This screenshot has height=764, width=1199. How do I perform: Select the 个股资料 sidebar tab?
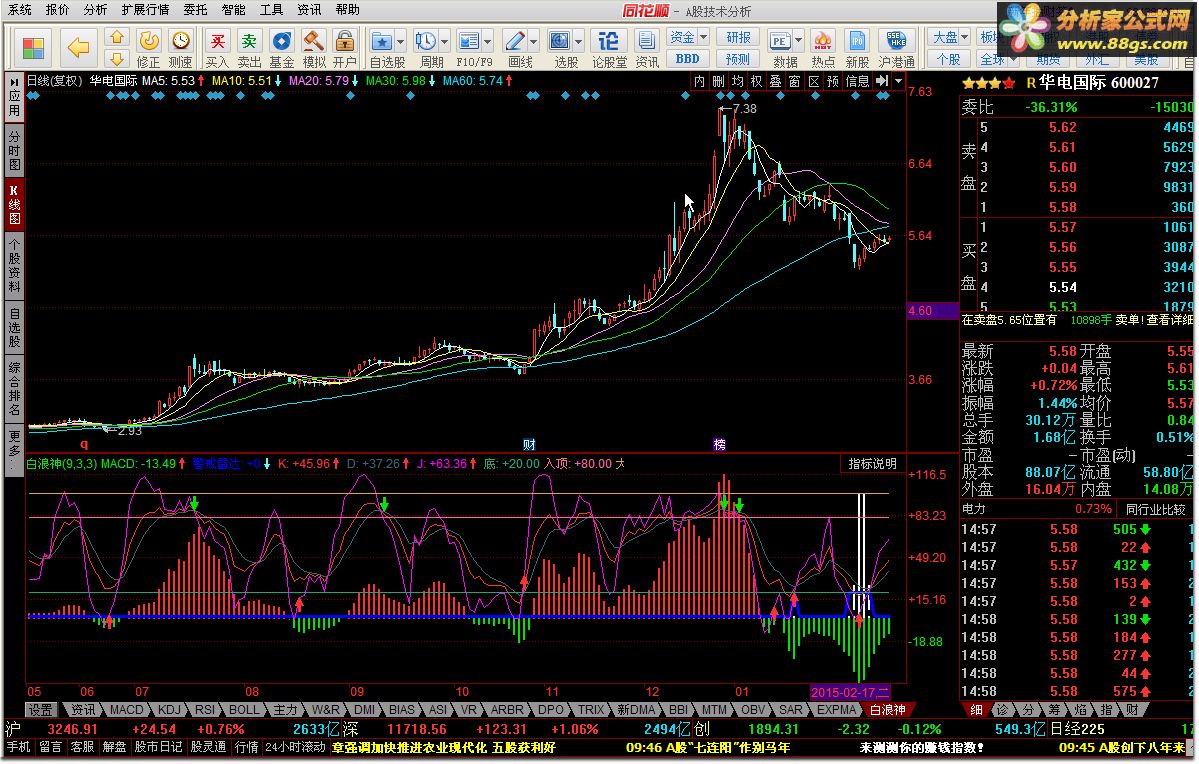point(15,265)
